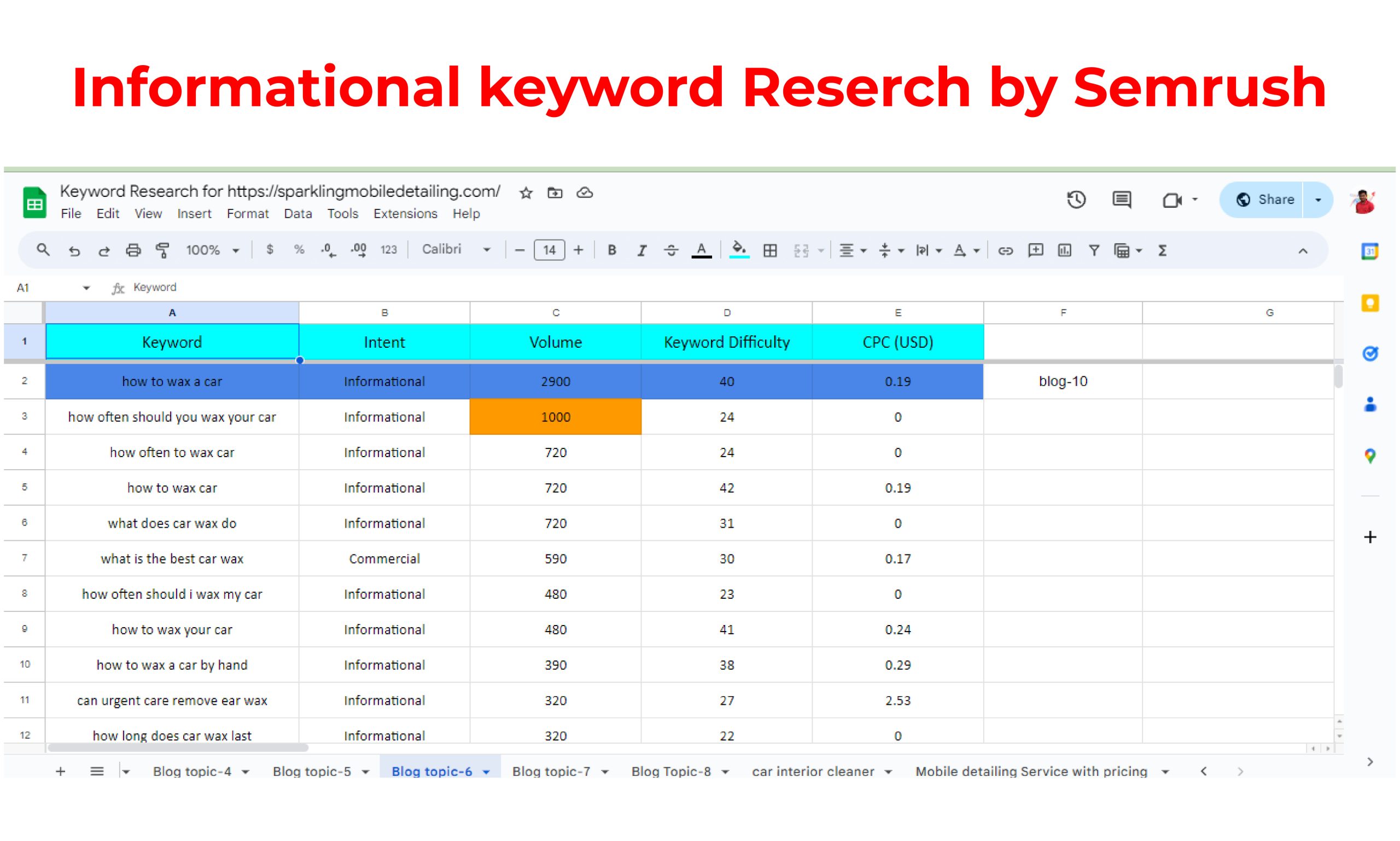Open horizontal align dropdown
1400x841 pixels.
(852, 250)
